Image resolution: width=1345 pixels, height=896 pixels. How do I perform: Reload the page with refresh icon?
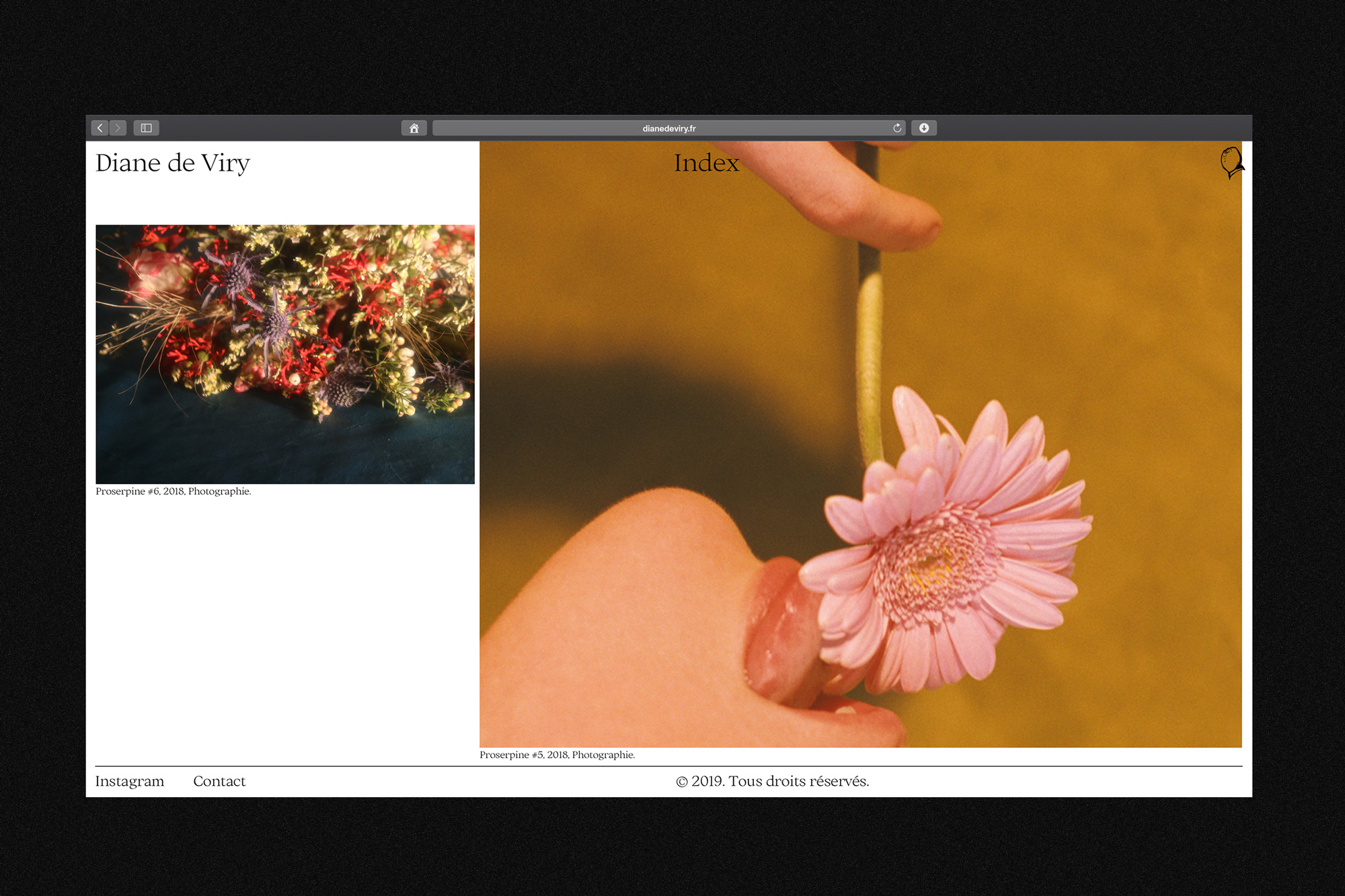tap(896, 128)
